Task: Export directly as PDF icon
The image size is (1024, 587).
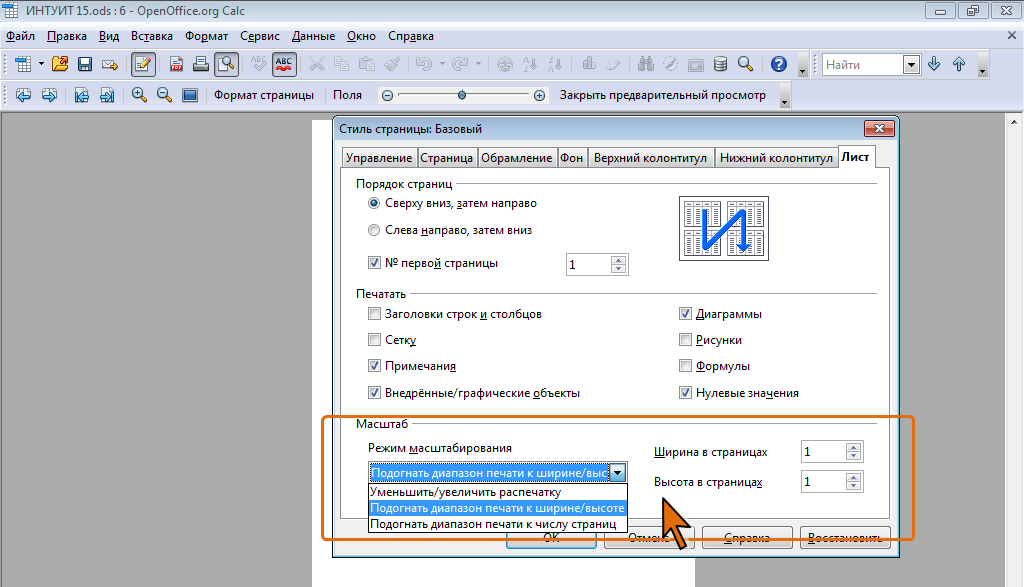Action: 176,64
